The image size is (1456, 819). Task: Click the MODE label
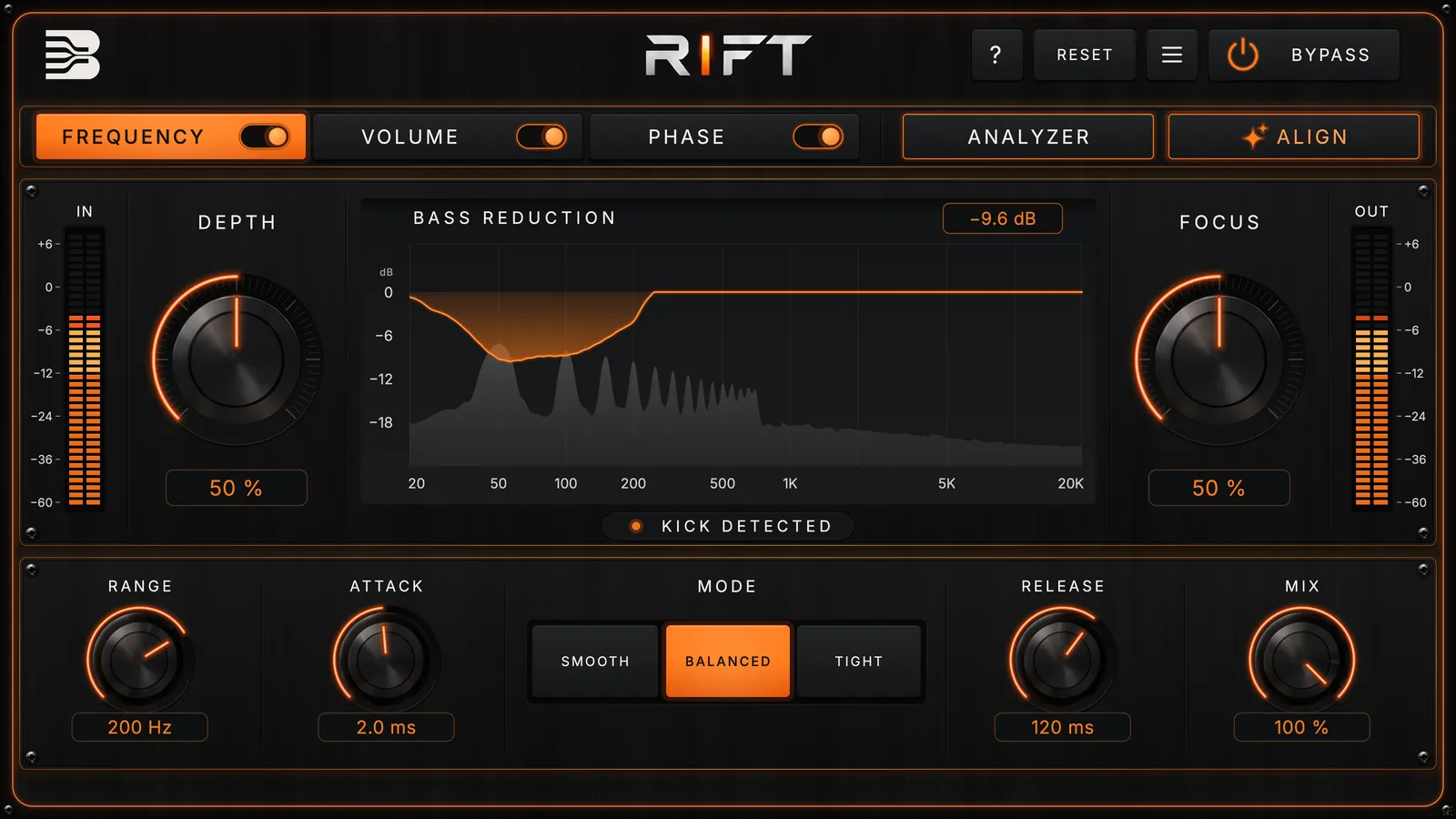727,586
